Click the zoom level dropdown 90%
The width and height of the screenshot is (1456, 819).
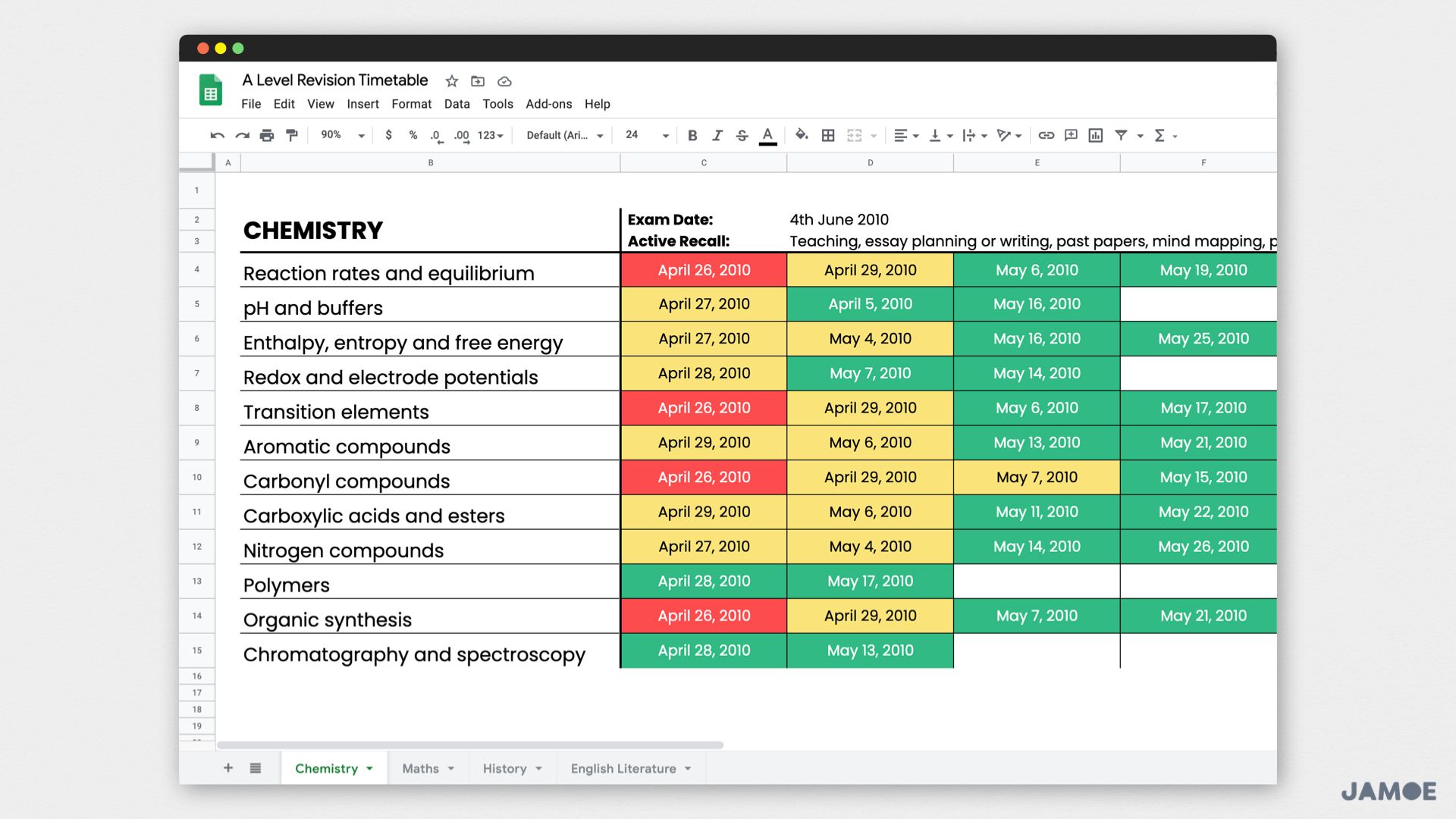click(x=339, y=135)
